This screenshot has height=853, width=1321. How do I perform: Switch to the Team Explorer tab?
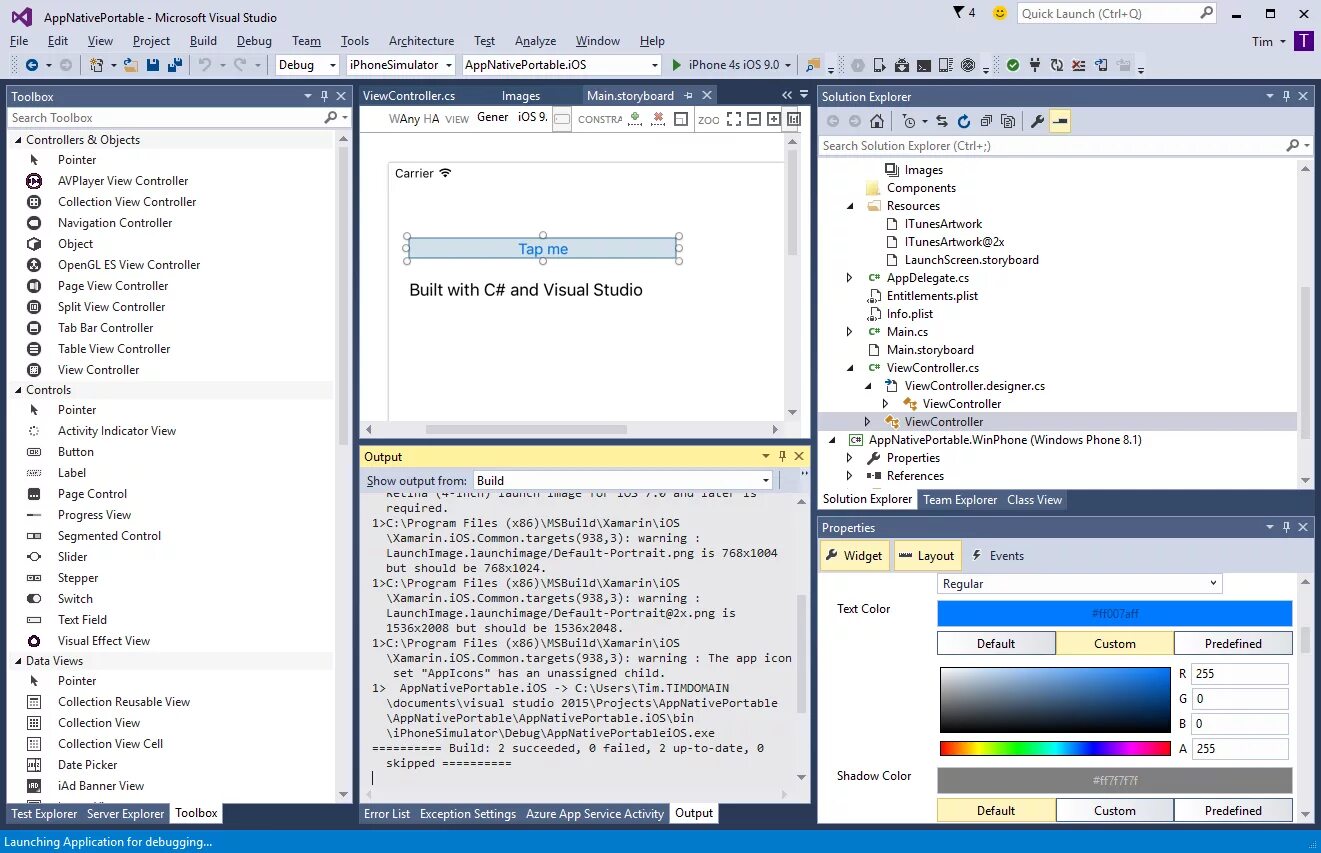click(960, 500)
